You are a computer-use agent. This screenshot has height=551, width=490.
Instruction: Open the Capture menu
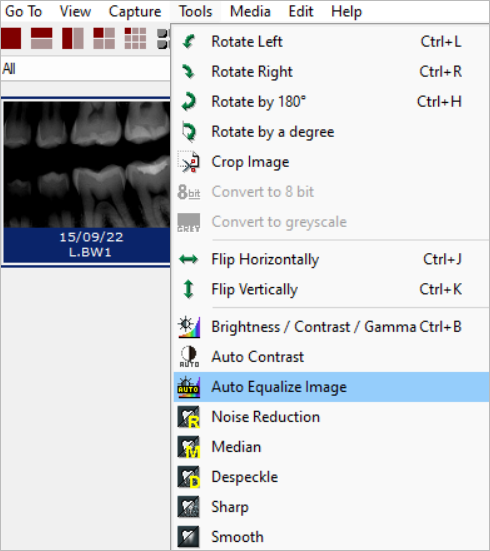pos(135,12)
